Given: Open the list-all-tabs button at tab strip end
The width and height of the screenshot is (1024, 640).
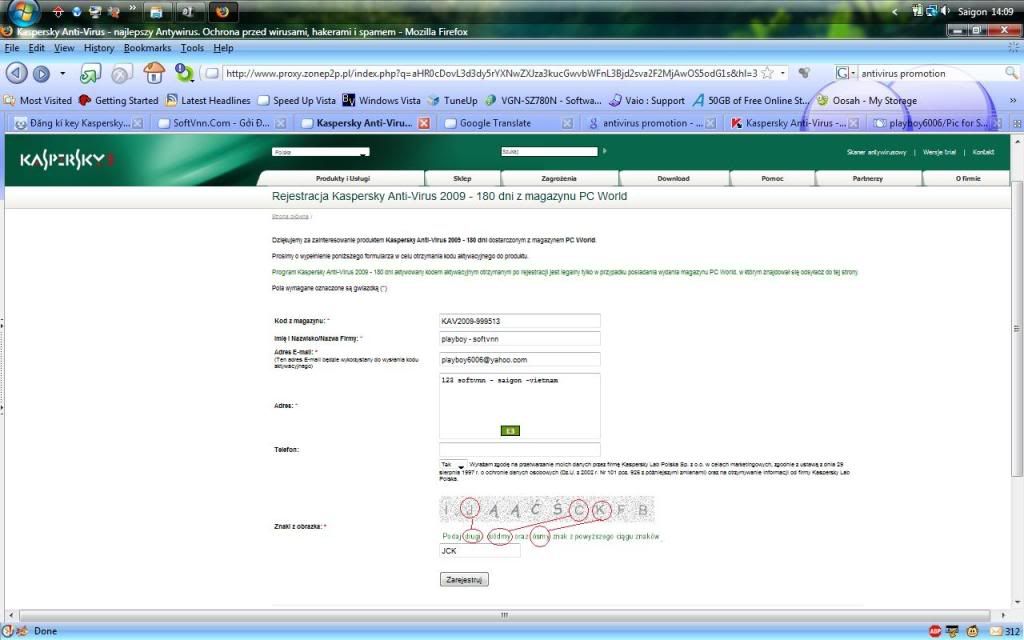Looking at the screenshot, I should click(1017, 123).
